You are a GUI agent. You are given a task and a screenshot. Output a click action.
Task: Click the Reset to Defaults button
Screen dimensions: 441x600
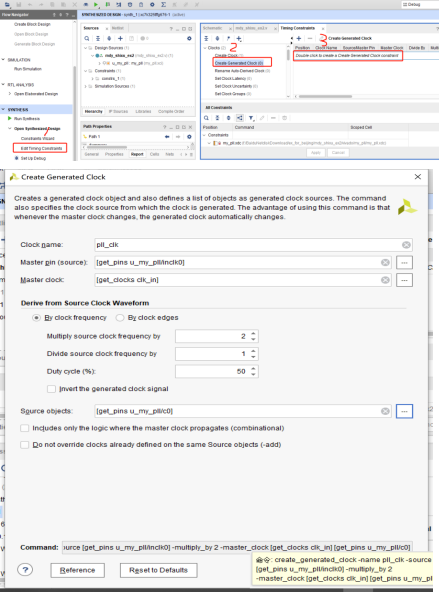point(158,571)
